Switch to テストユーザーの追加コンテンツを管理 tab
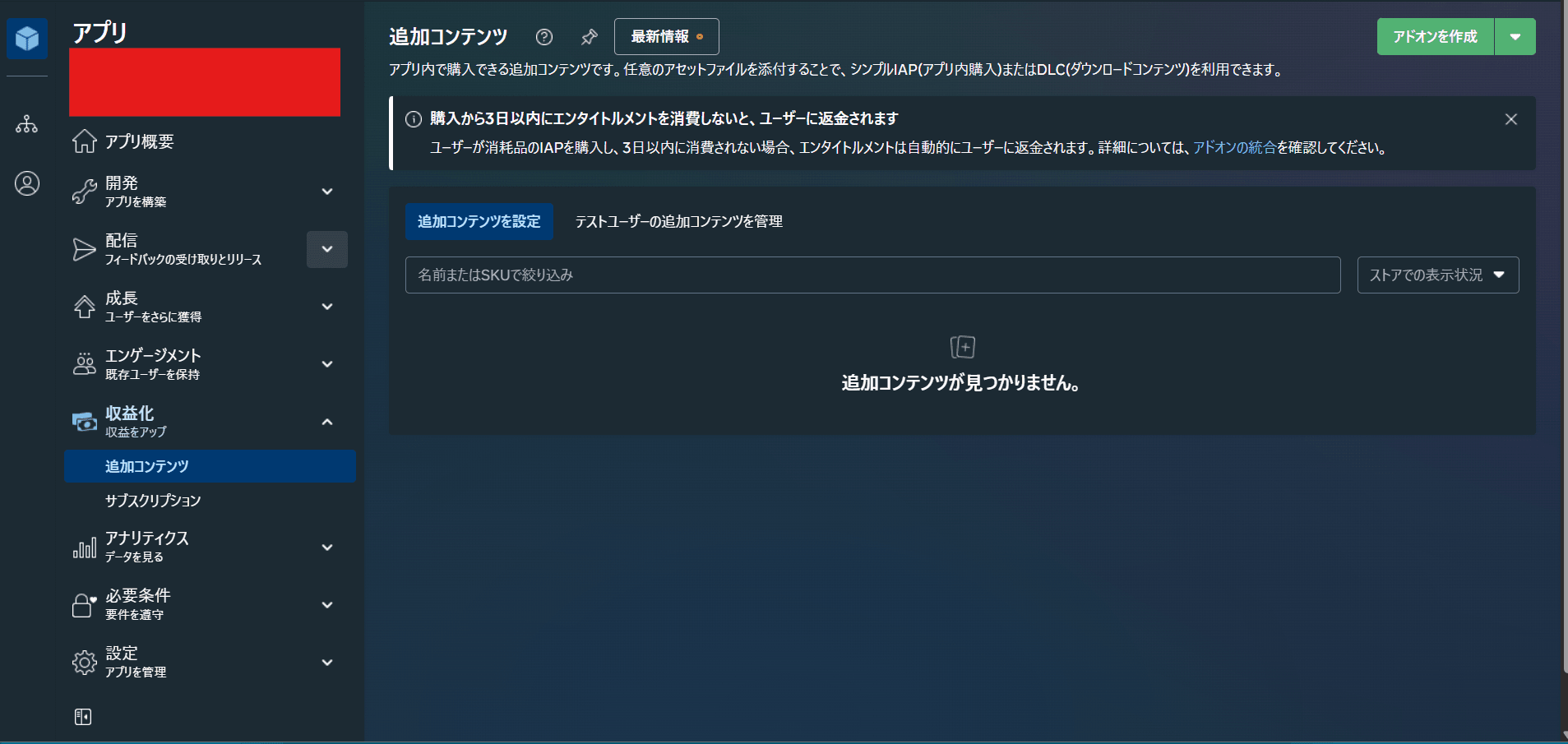This screenshot has height=744, width=1568. coord(678,221)
